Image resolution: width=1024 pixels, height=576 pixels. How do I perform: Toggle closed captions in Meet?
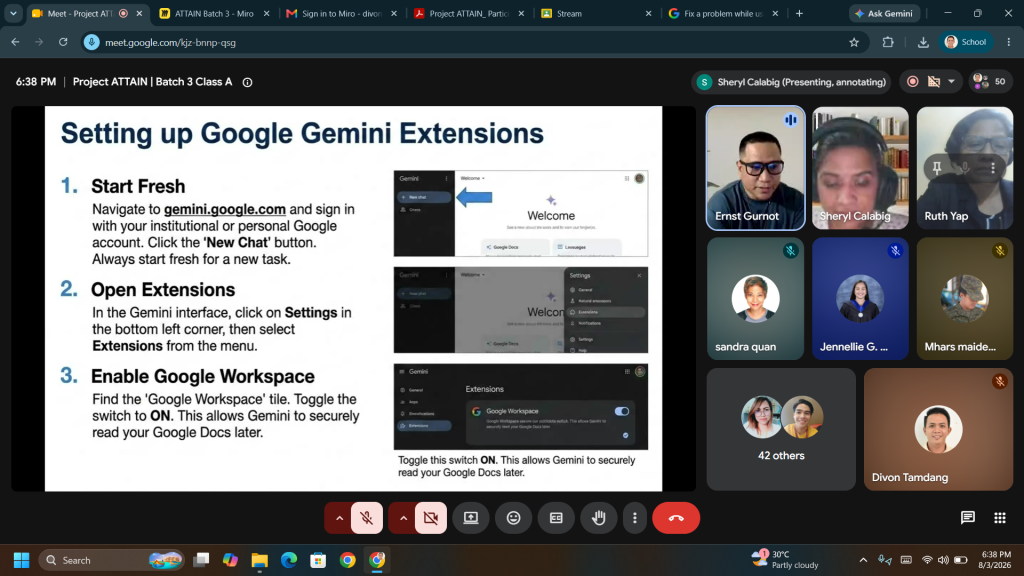556,518
